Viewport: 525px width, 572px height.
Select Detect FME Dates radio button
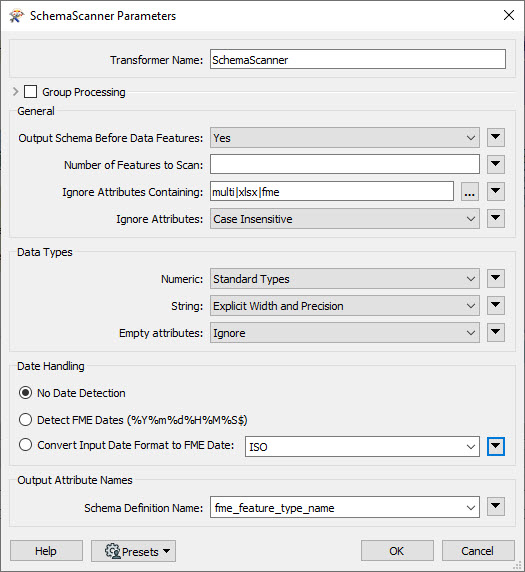(x=25, y=420)
